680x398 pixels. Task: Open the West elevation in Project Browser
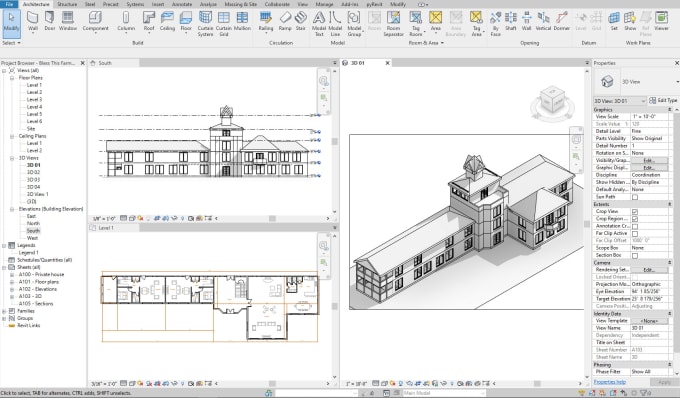click(33, 238)
